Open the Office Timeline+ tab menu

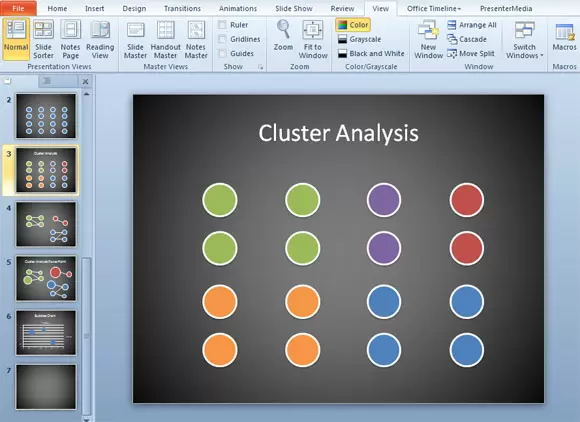tap(434, 8)
